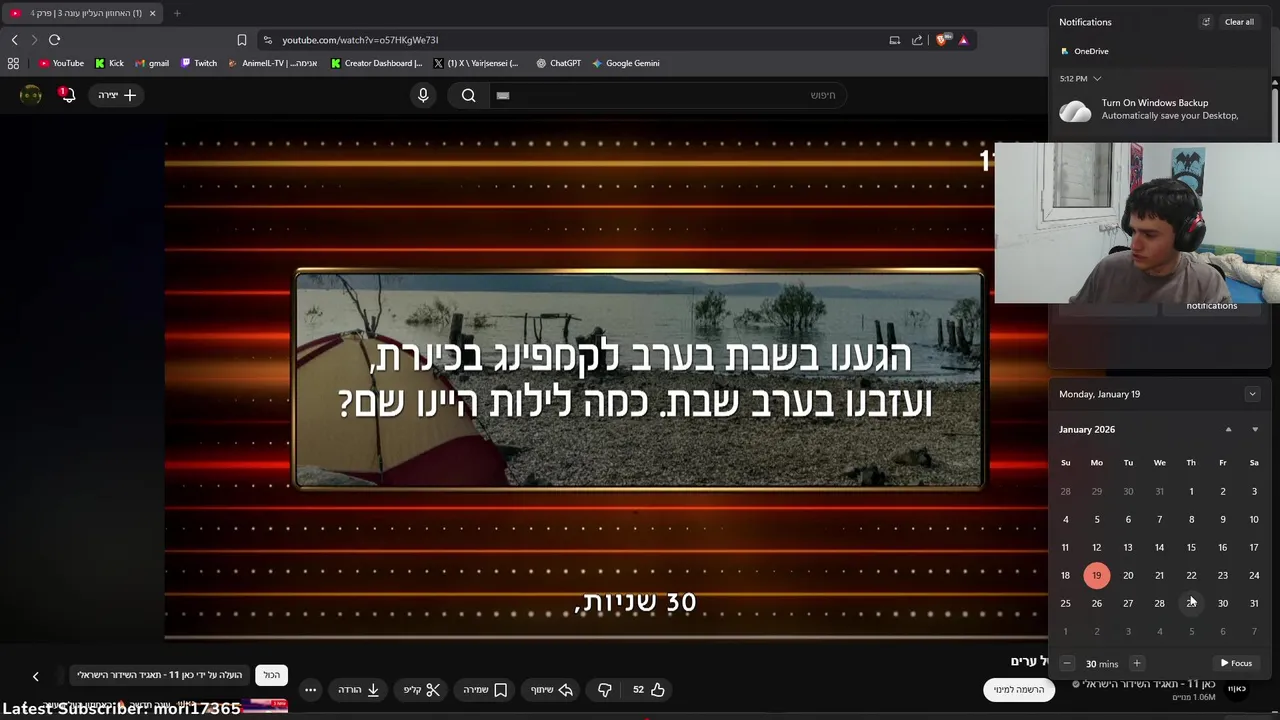Click the webcam overlay video feed
The height and width of the screenshot is (720, 1280).
click(x=1137, y=222)
